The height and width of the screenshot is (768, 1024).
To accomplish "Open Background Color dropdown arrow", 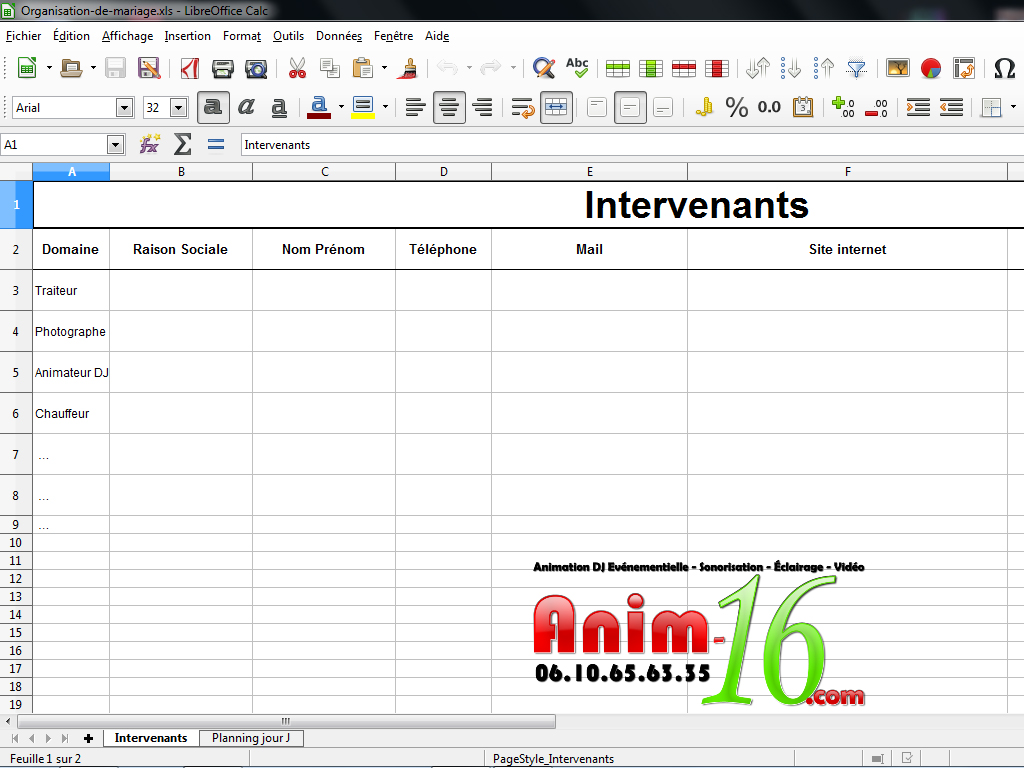I will 385,107.
